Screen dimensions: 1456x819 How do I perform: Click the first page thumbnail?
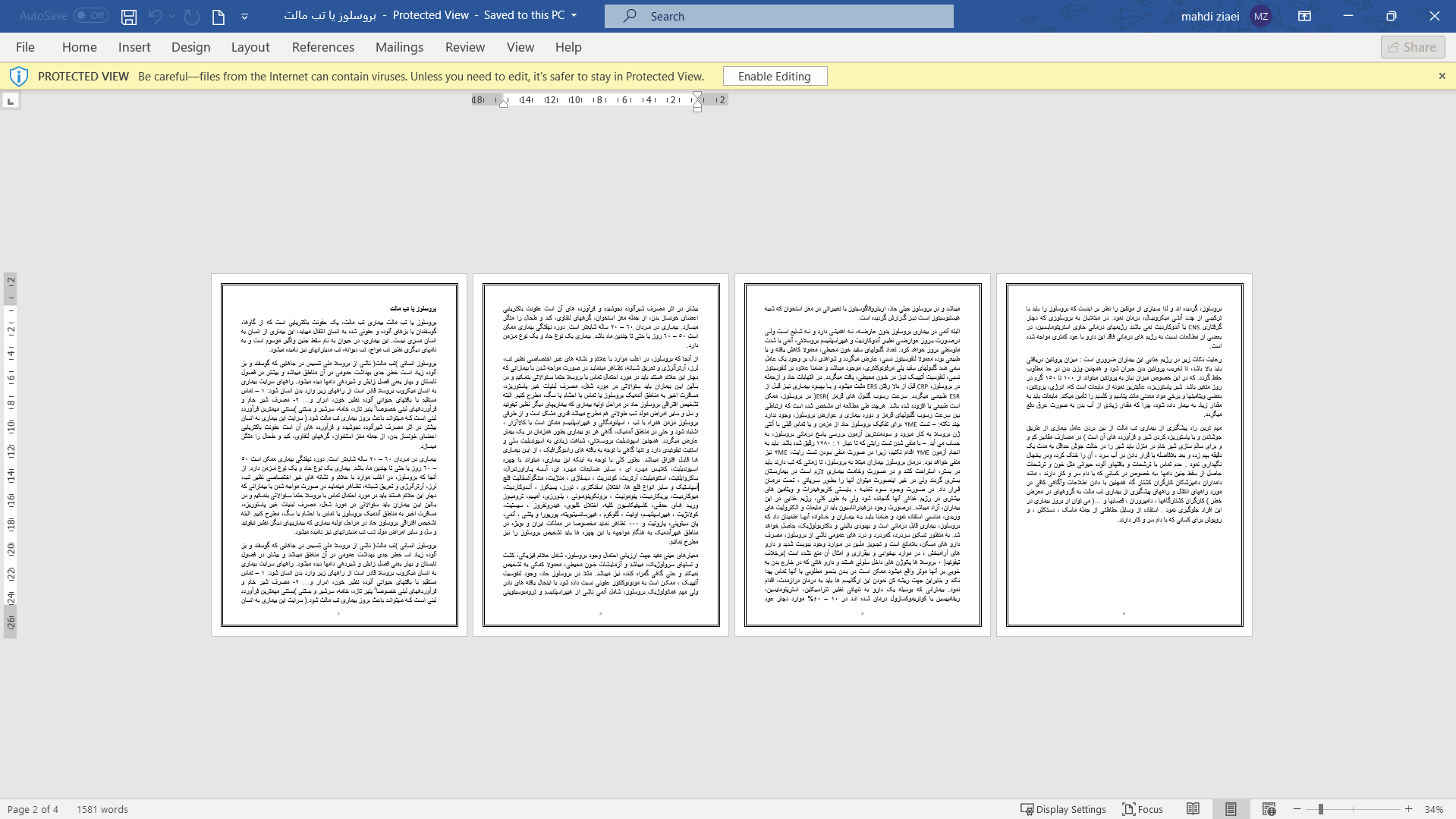pos(339,455)
